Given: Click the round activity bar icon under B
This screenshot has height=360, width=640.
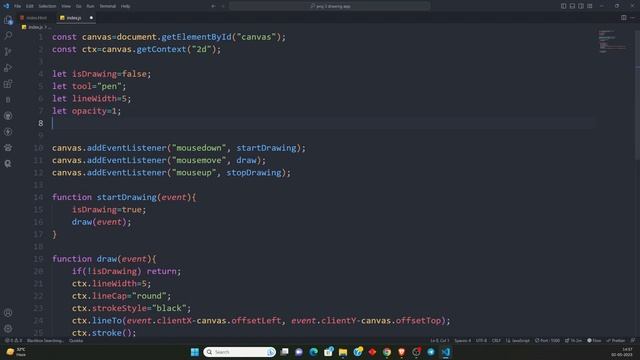Looking at the screenshot, I should tap(8, 116).
